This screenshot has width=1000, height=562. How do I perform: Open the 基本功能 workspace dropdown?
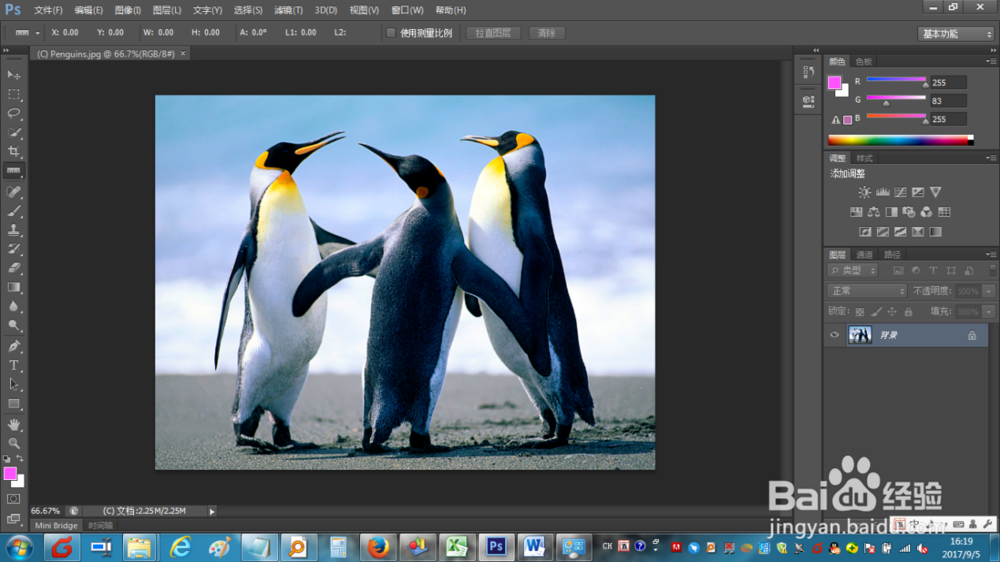point(956,33)
